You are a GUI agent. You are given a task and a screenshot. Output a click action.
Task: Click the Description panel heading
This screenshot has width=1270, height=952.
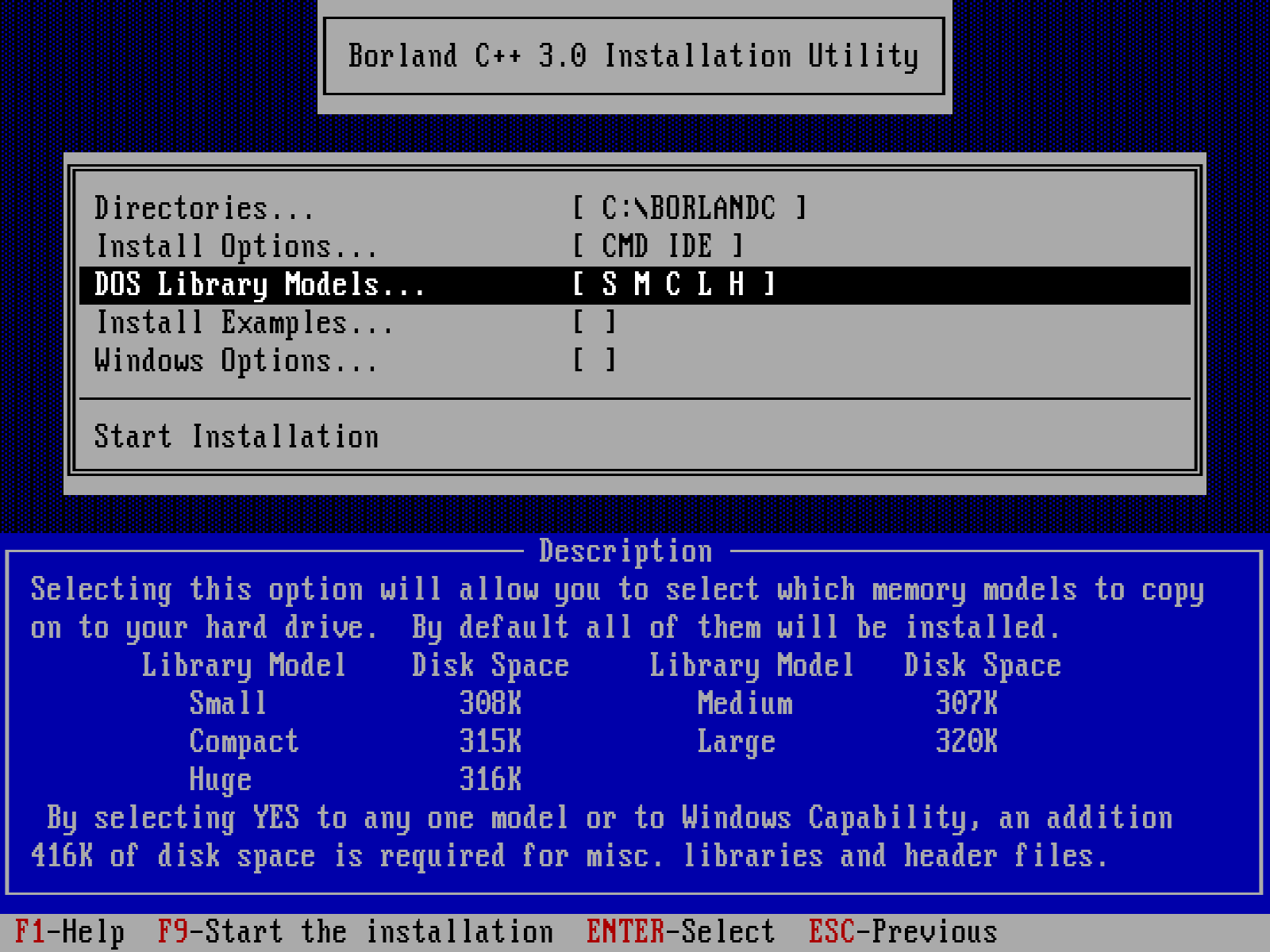(x=625, y=551)
